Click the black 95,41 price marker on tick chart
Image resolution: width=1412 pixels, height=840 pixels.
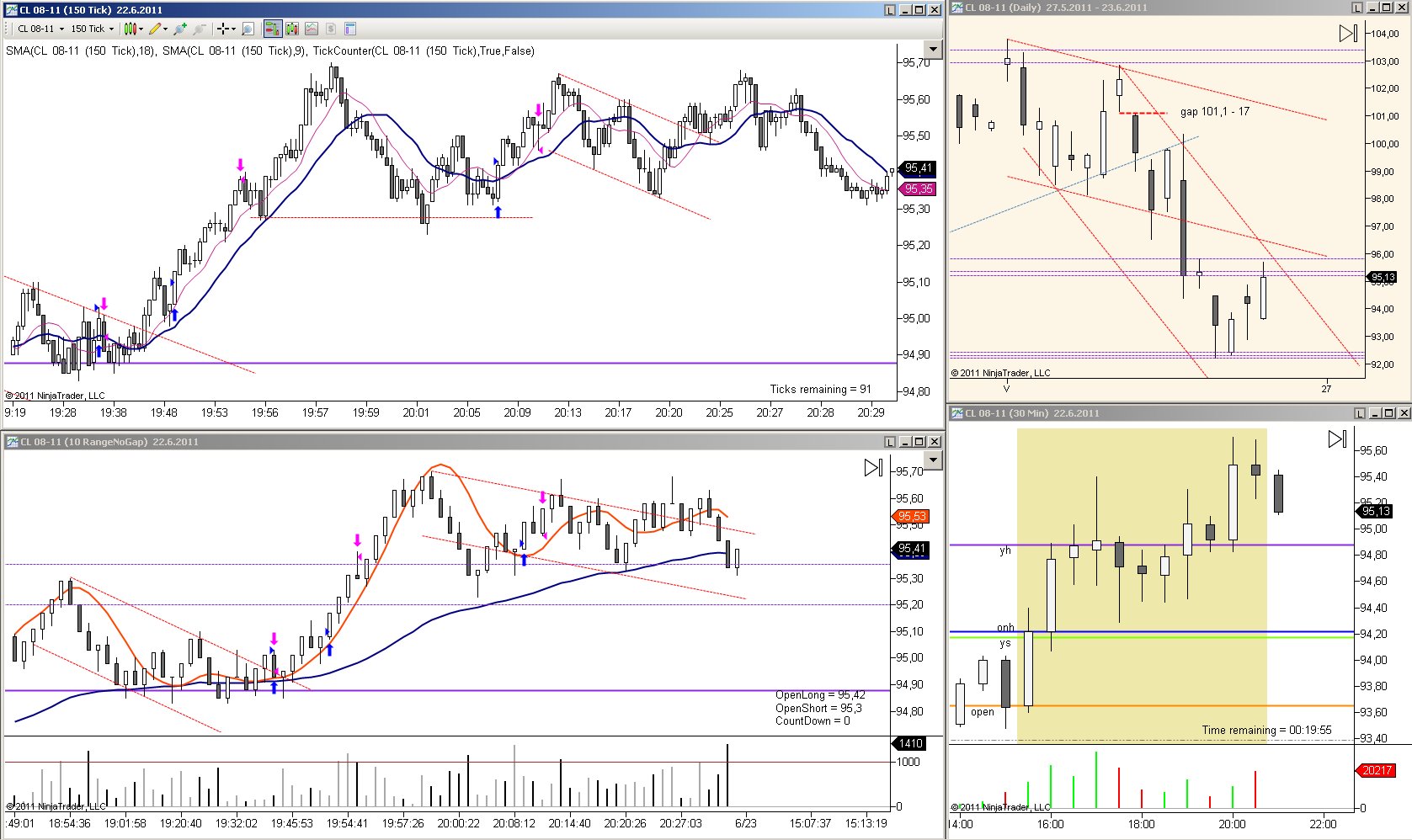click(917, 168)
